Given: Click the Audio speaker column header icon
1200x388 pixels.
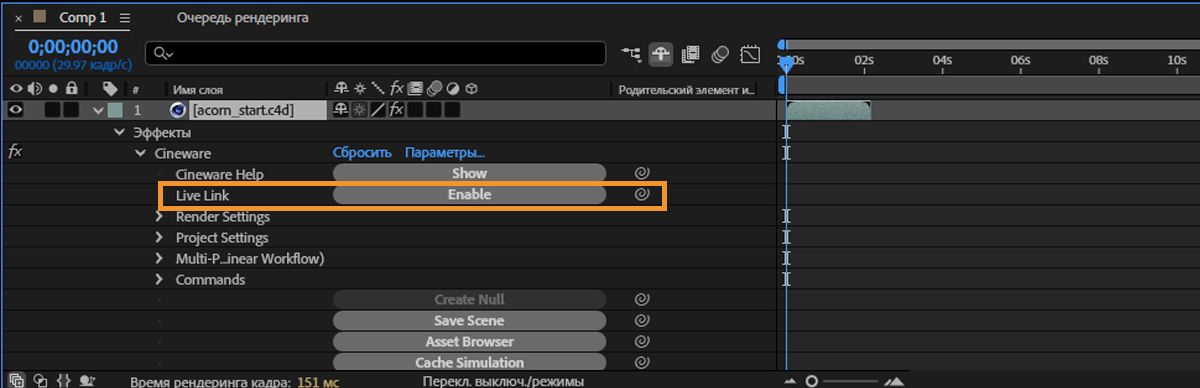Looking at the screenshot, I should [35, 88].
